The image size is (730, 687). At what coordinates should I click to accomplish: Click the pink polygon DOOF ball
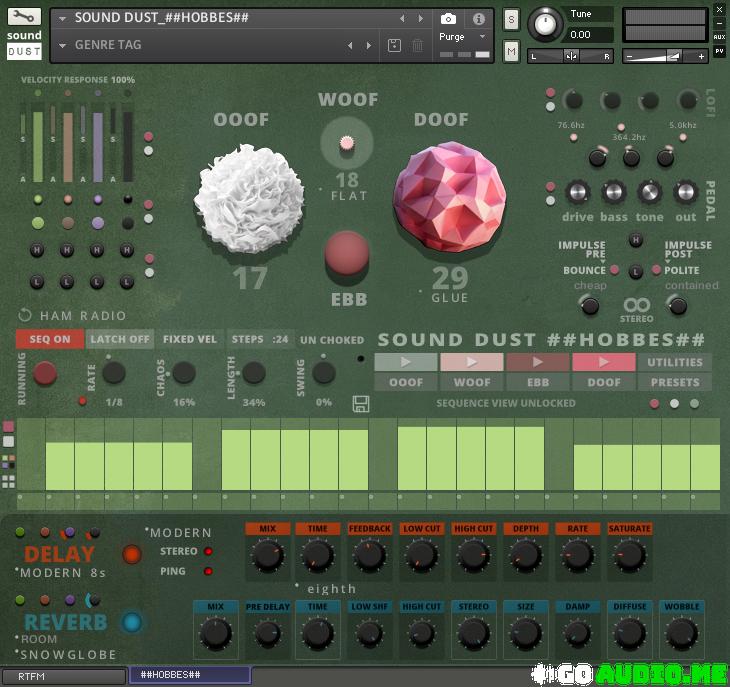(449, 197)
